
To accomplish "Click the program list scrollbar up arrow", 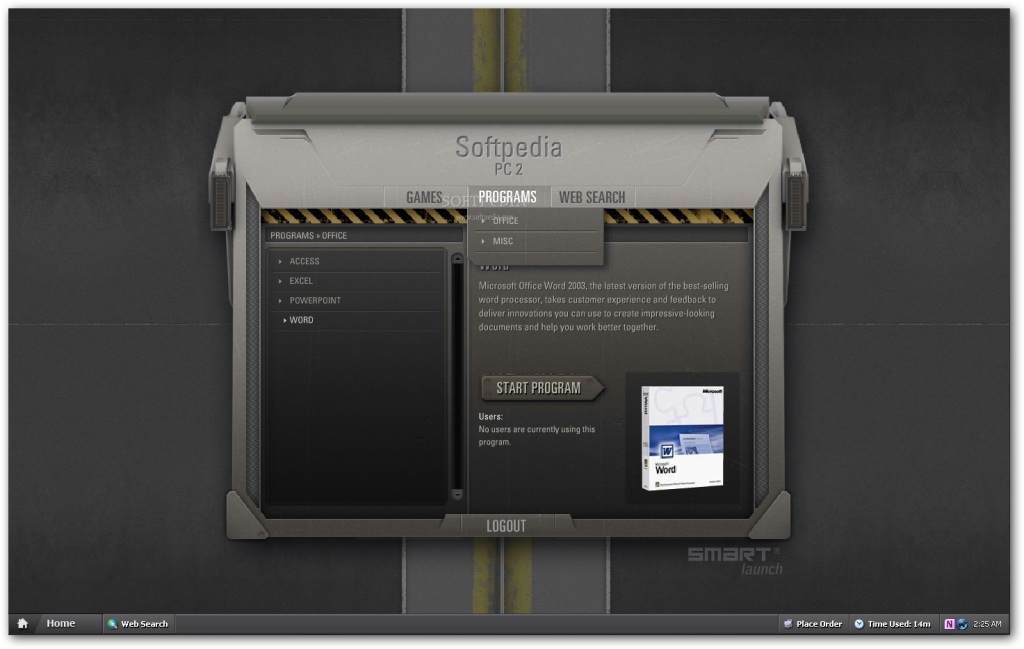I will coord(457,259).
